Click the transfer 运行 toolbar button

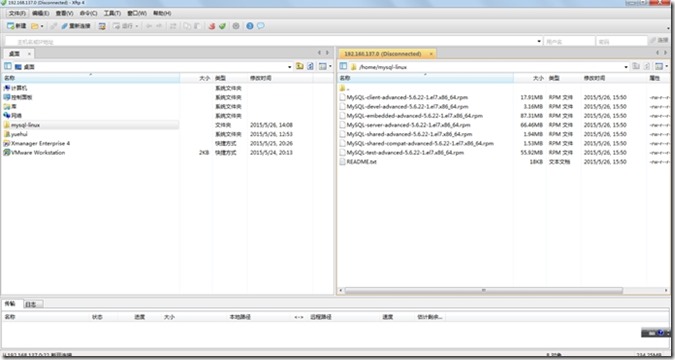pos(123,26)
